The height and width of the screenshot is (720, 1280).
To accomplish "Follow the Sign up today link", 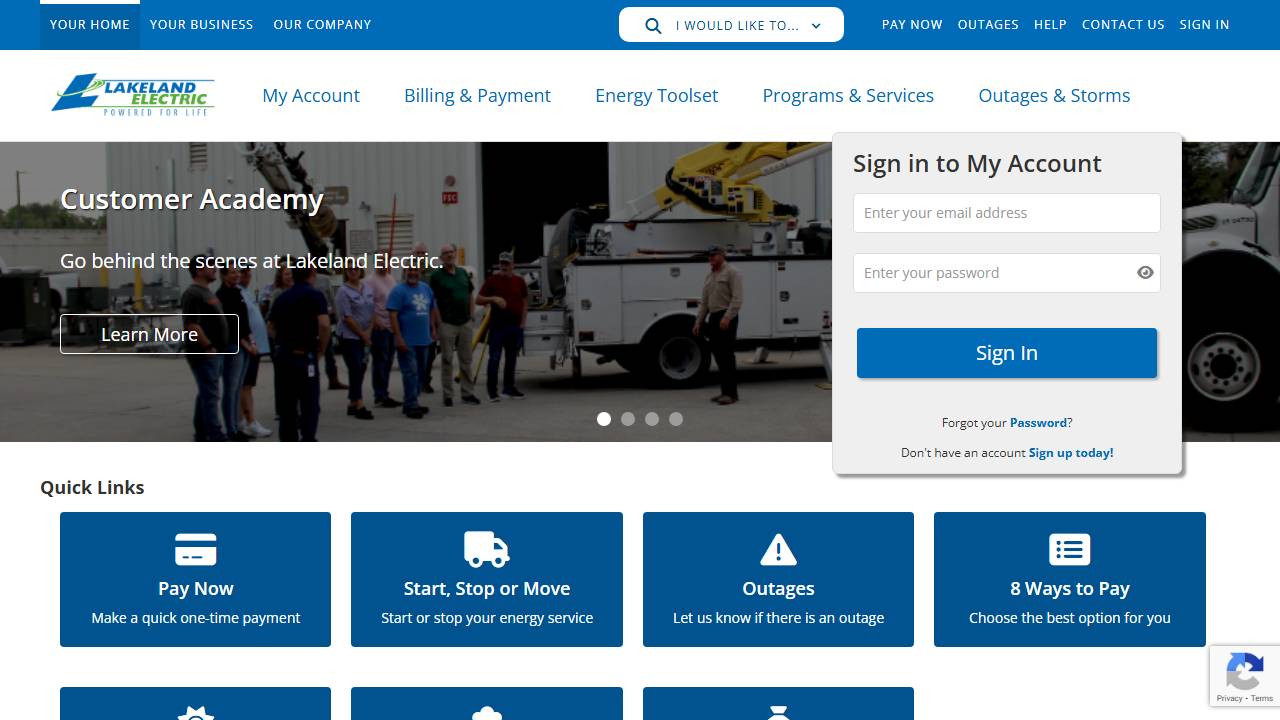I will click(1070, 453).
